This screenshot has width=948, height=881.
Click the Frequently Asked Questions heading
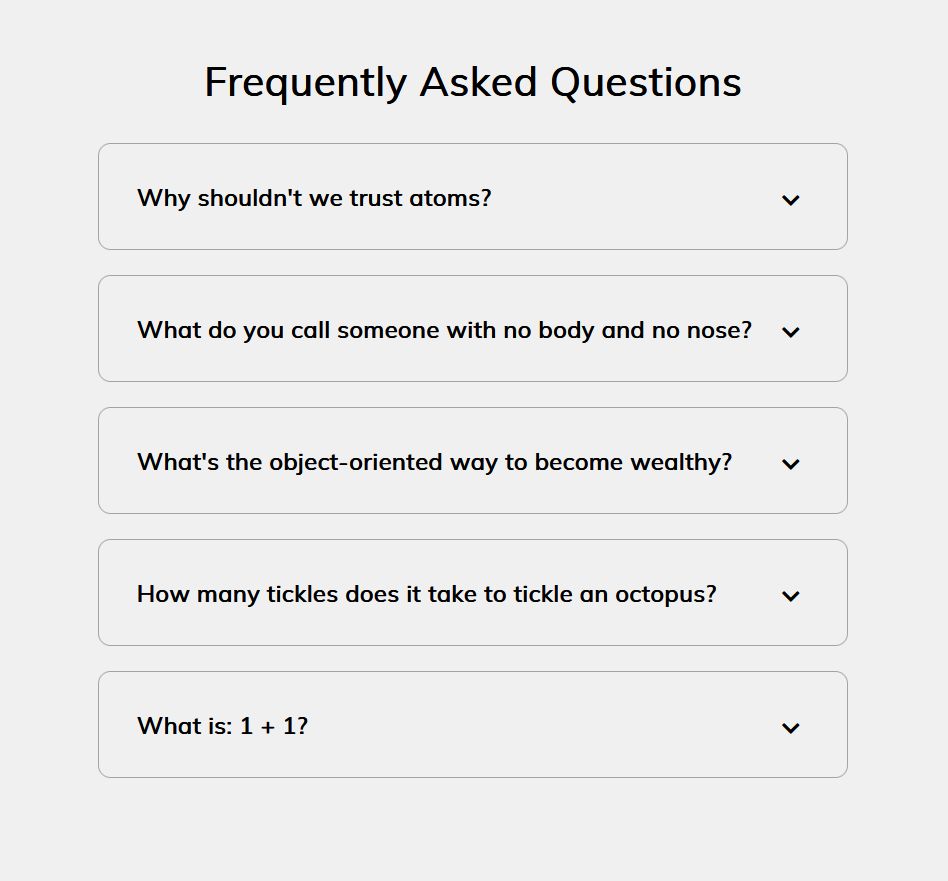point(472,82)
